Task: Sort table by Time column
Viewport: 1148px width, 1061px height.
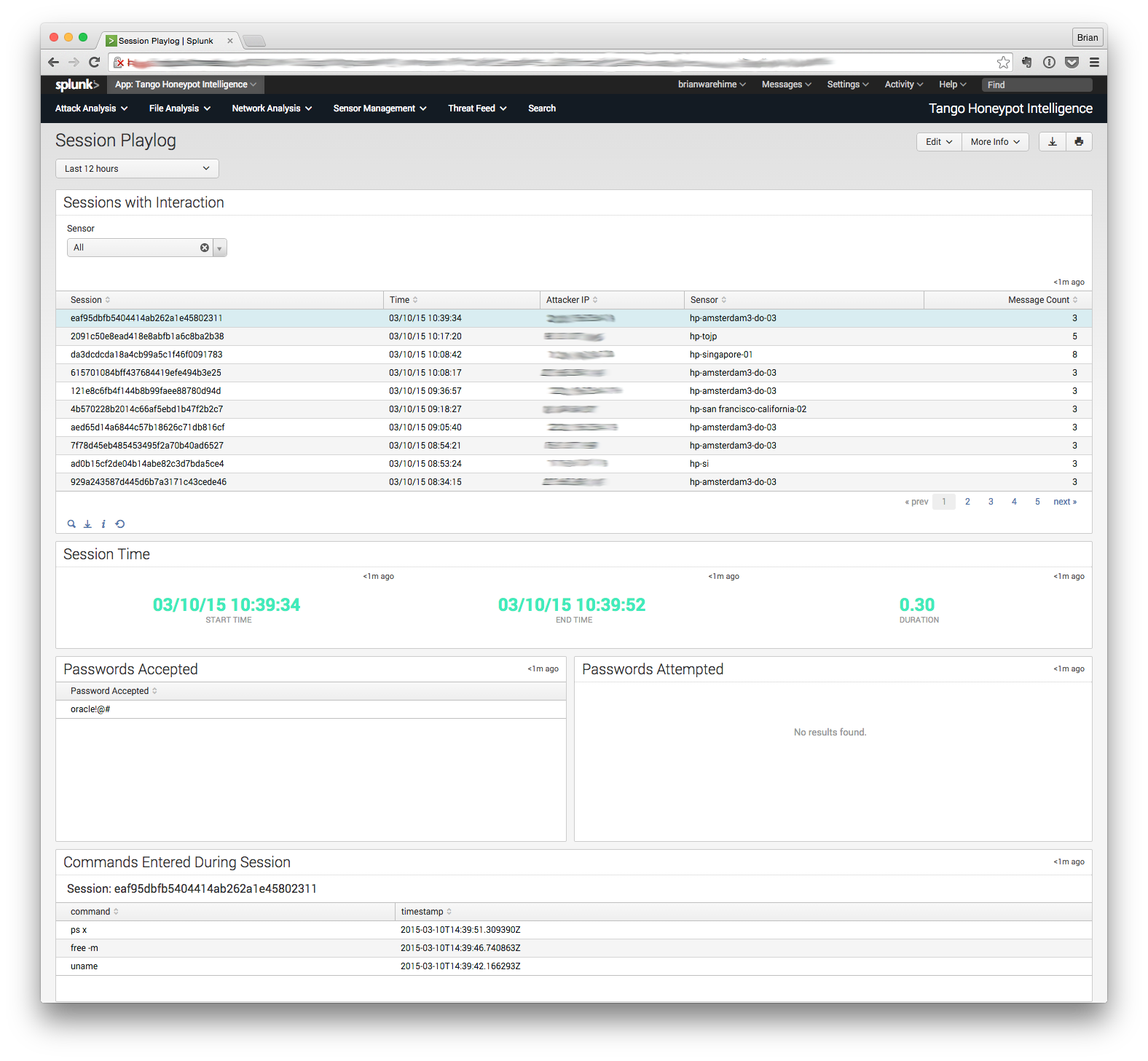Action: pyautogui.click(x=404, y=300)
